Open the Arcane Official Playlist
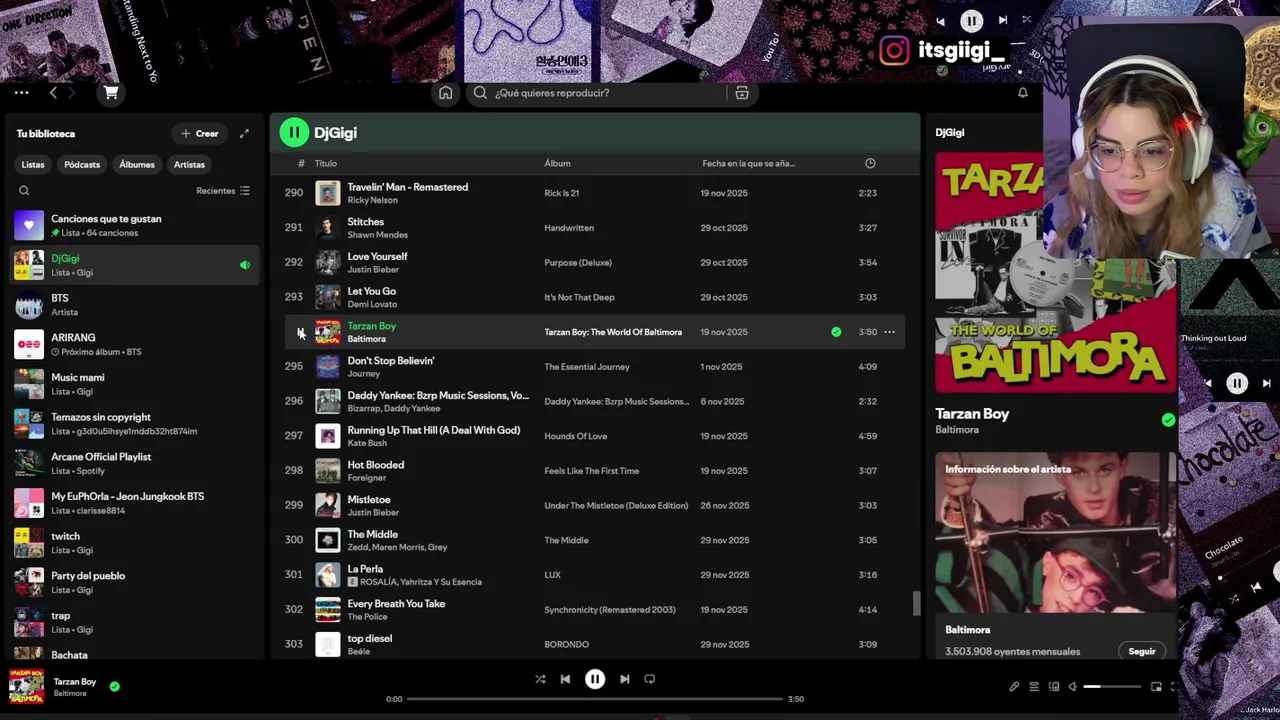The width and height of the screenshot is (1280, 720). click(135, 463)
